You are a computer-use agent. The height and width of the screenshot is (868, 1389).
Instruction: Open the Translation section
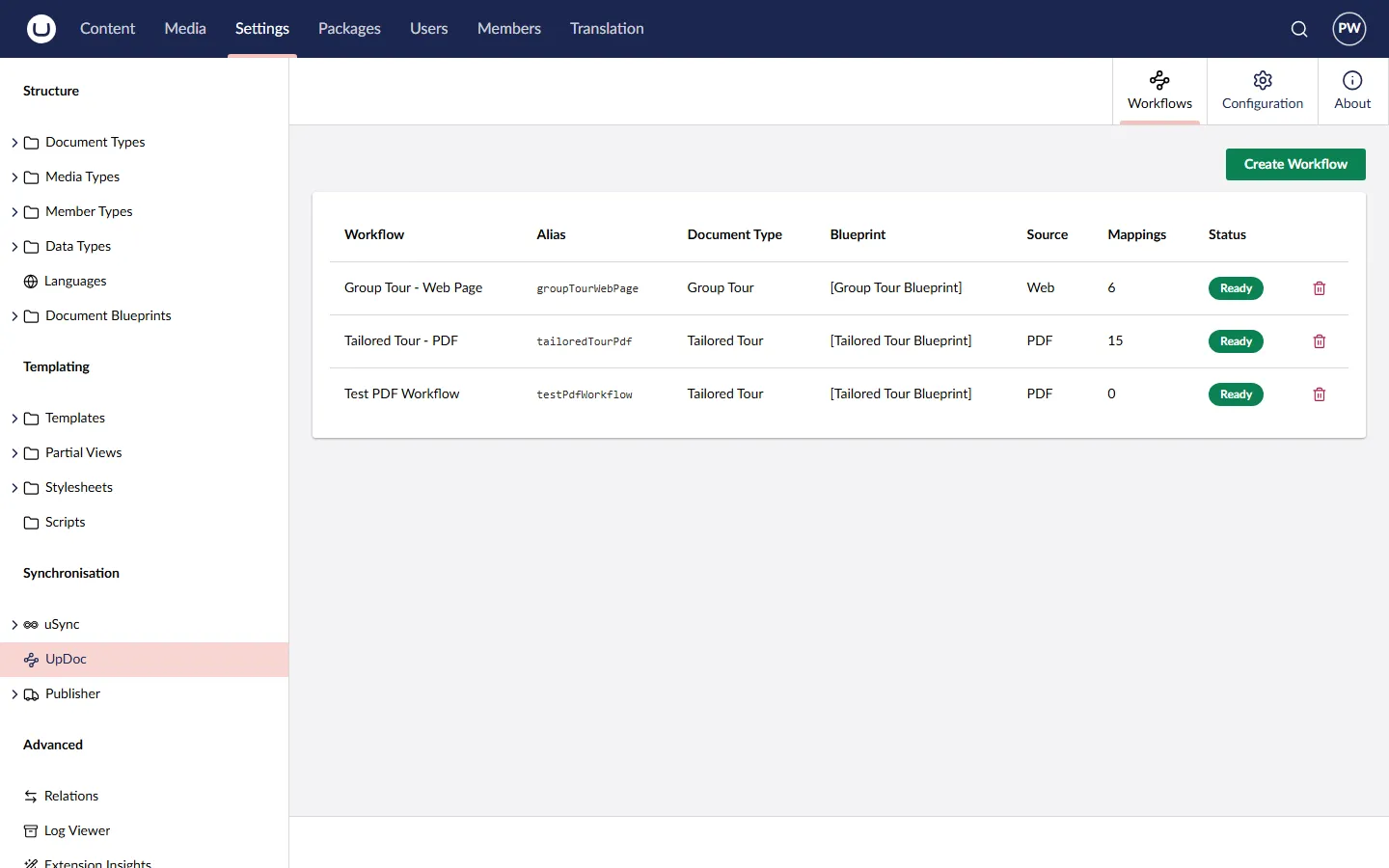(607, 29)
